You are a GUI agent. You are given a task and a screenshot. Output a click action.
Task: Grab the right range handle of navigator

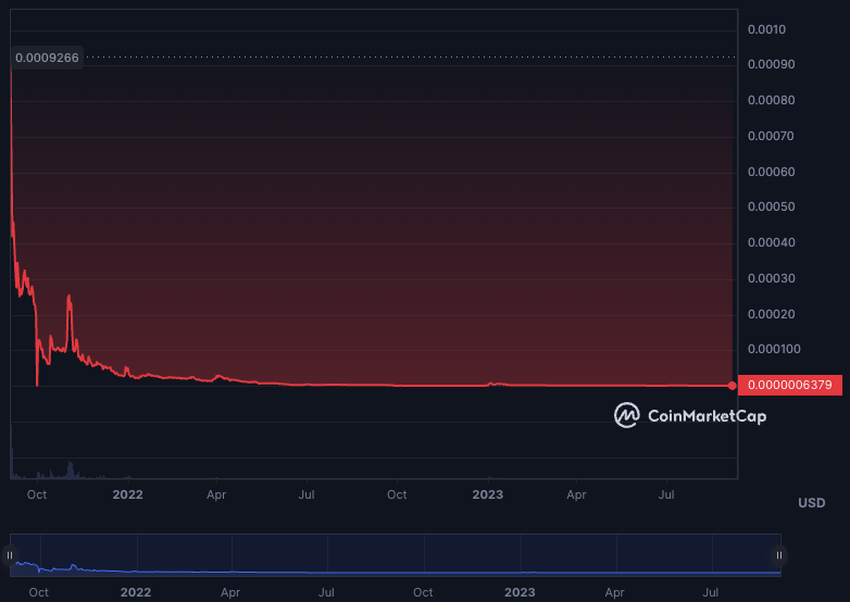point(779,555)
